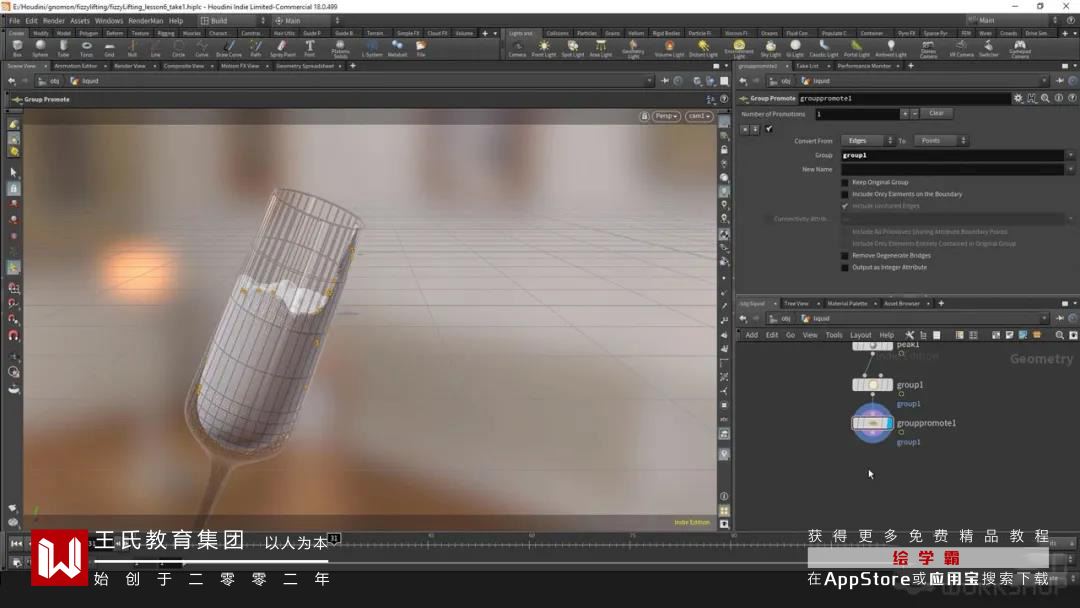The width and height of the screenshot is (1080, 608).
Task: Click the Sky Light shelf tool
Action: [x=770, y=47]
